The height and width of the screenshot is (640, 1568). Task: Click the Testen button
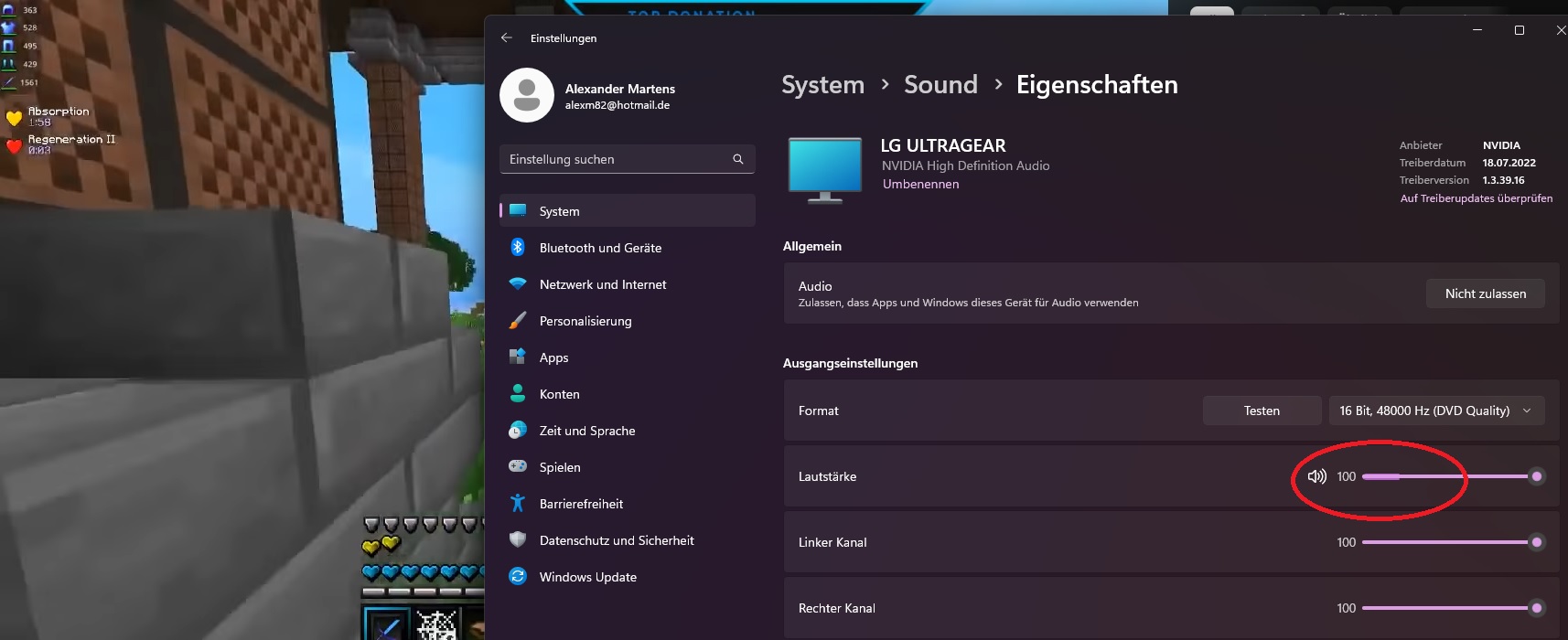pyautogui.click(x=1262, y=411)
